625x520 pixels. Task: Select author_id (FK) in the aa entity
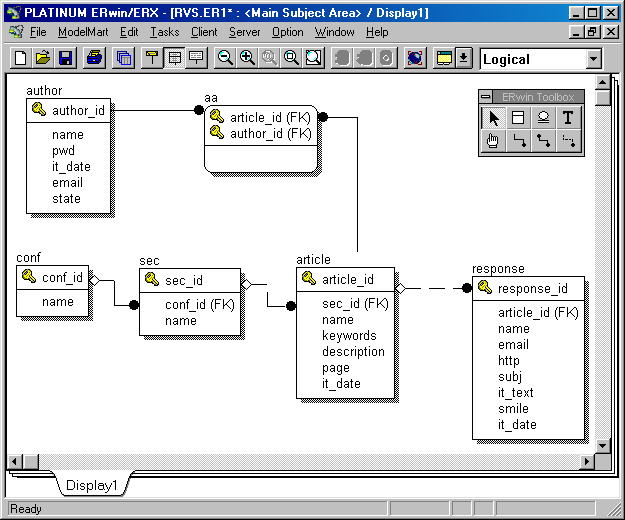(x=270, y=133)
